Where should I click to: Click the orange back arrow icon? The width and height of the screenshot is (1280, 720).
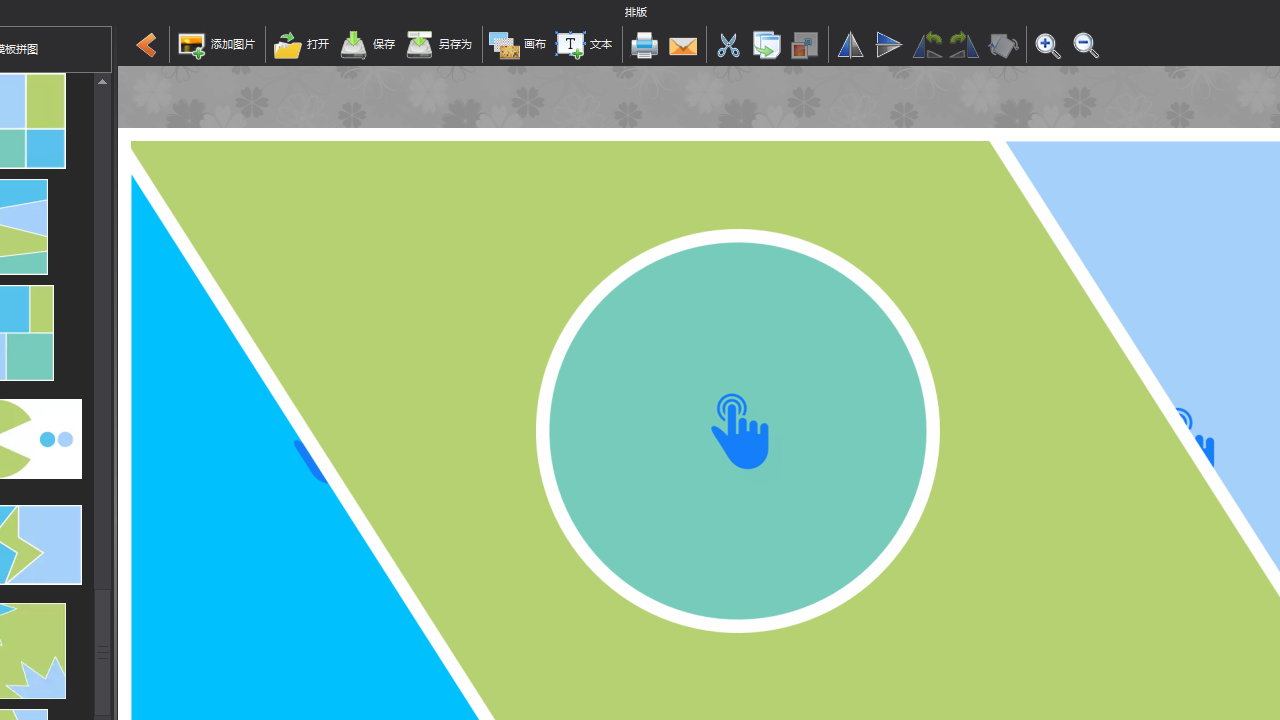(x=146, y=45)
